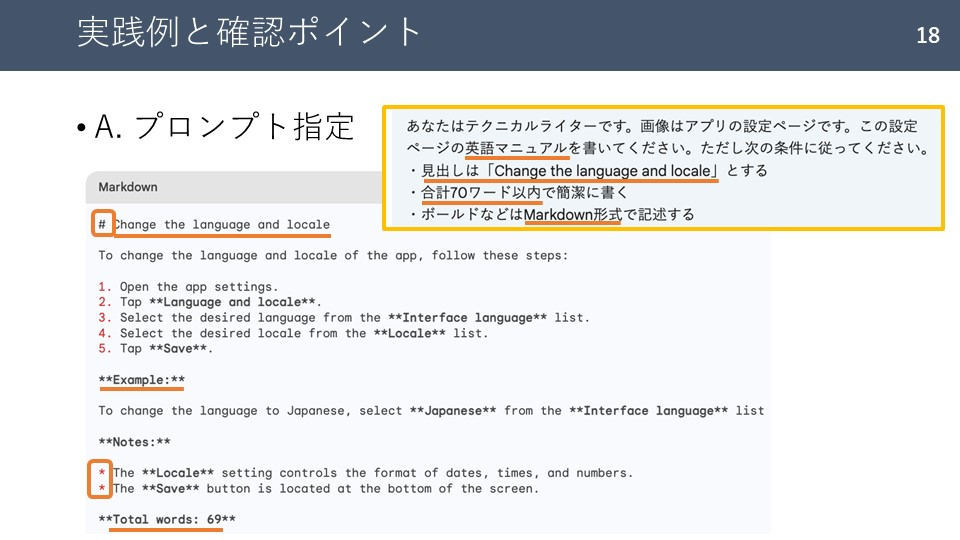This screenshot has width=960, height=540.
Task: Click the prompt line starting あなたはテクニカルライターです
Action: coord(662,126)
